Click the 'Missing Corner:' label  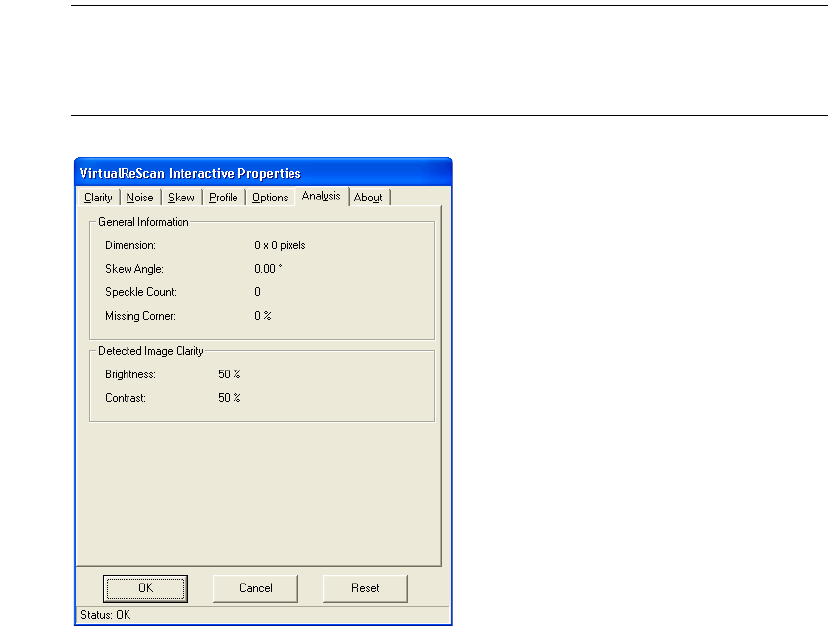tap(140, 316)
